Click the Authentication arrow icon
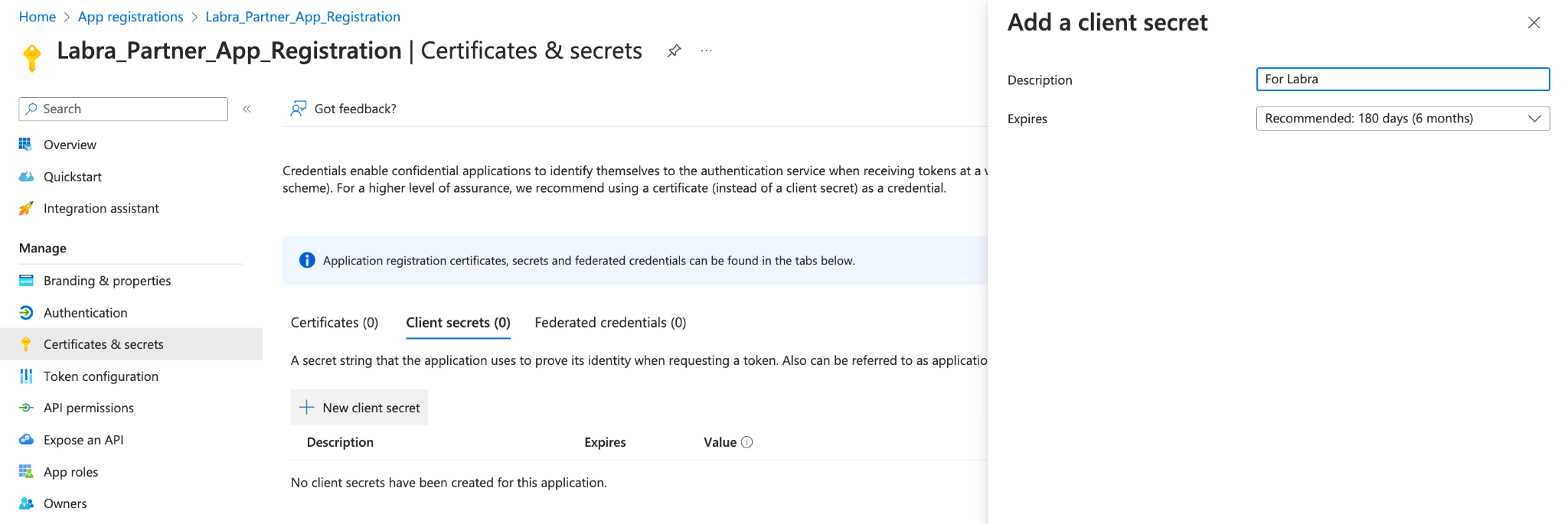Viewport: 1568px width, 524px height. pyautogui.click(x=26, y=313)
